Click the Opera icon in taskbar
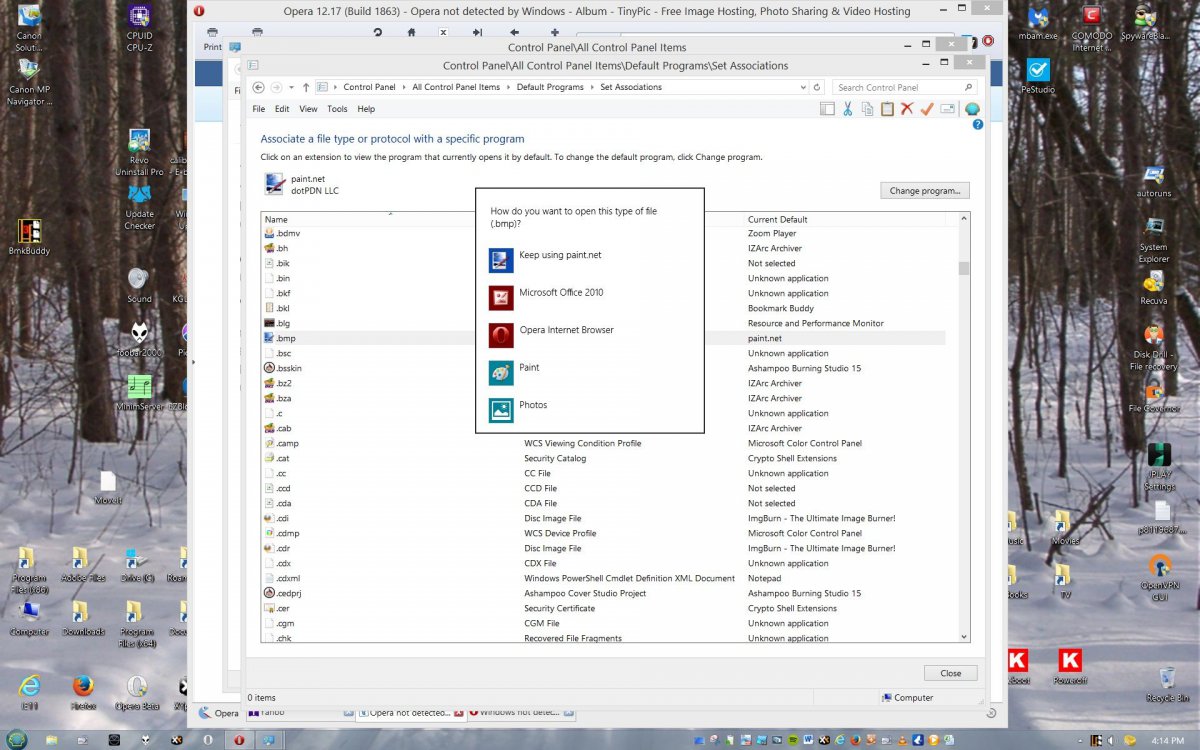 pos(239,740)
